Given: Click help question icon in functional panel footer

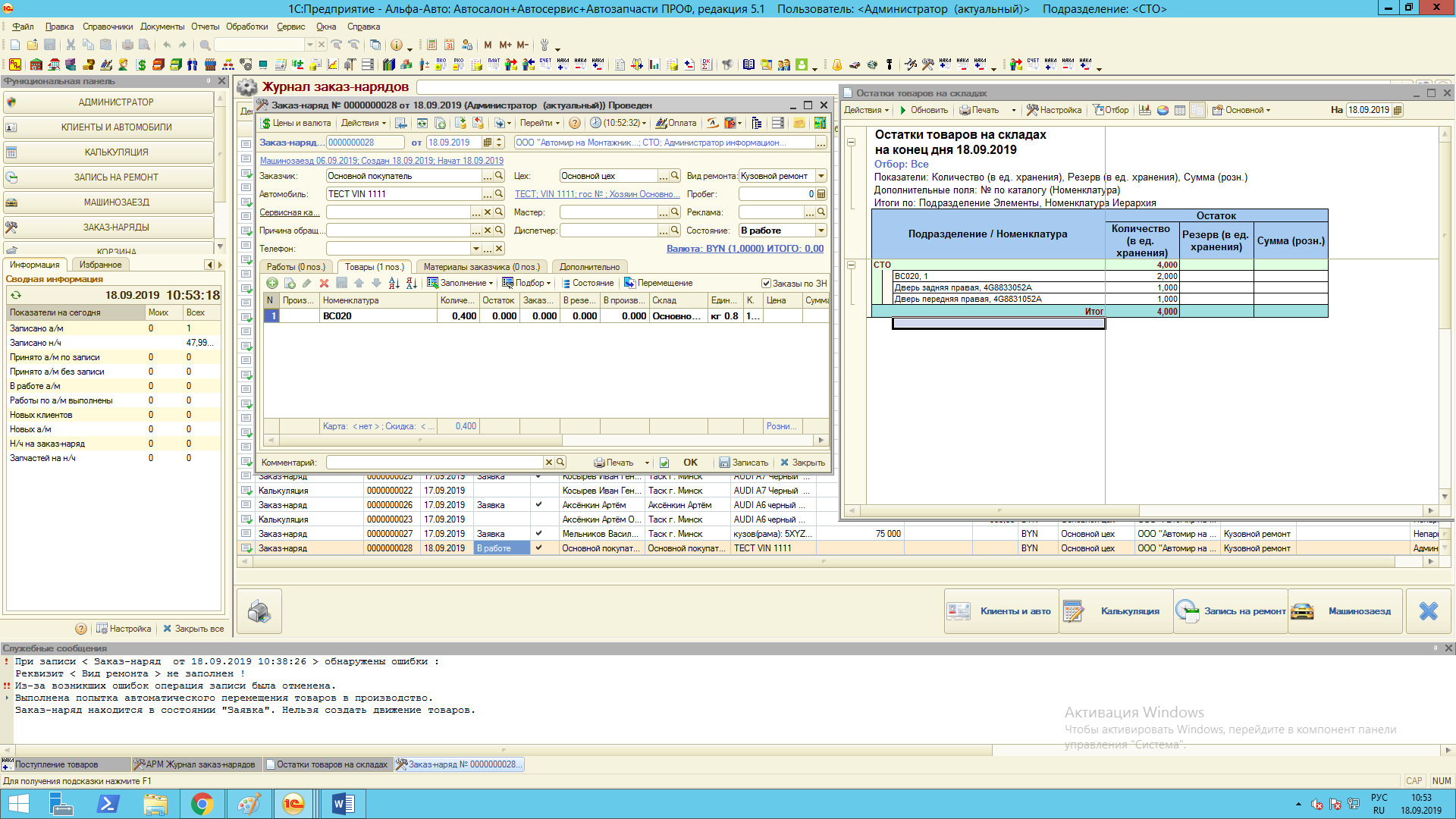Looking at the screenshot, I should coord(81,629).
